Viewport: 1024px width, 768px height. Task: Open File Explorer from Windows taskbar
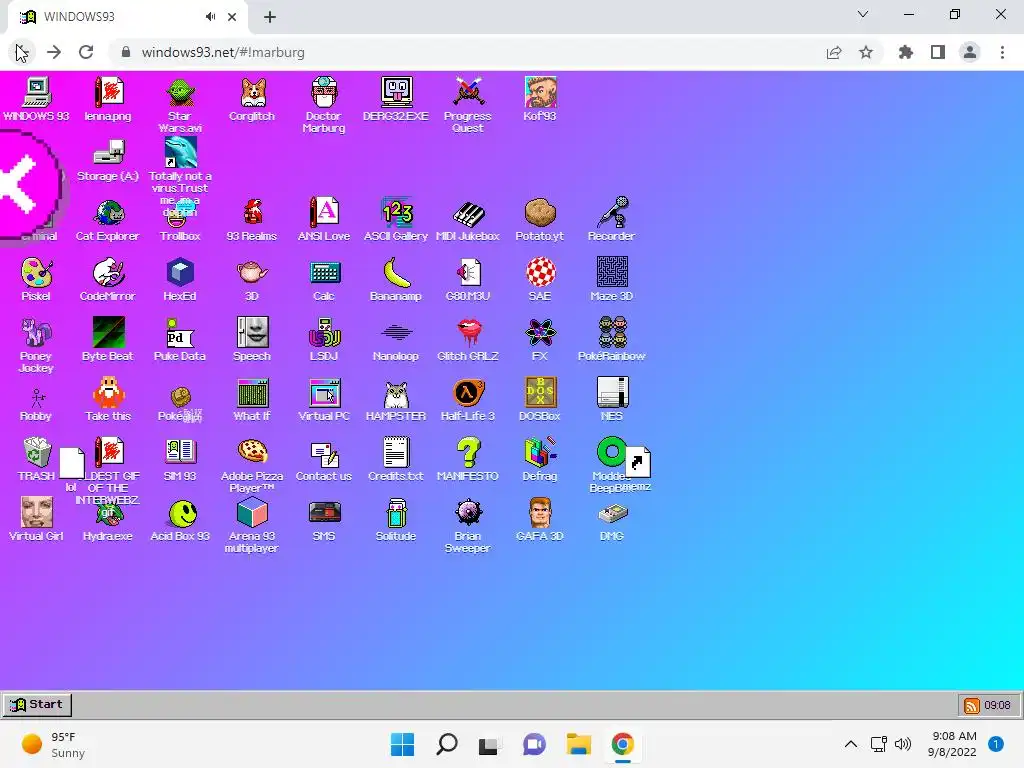click(579, 744)
